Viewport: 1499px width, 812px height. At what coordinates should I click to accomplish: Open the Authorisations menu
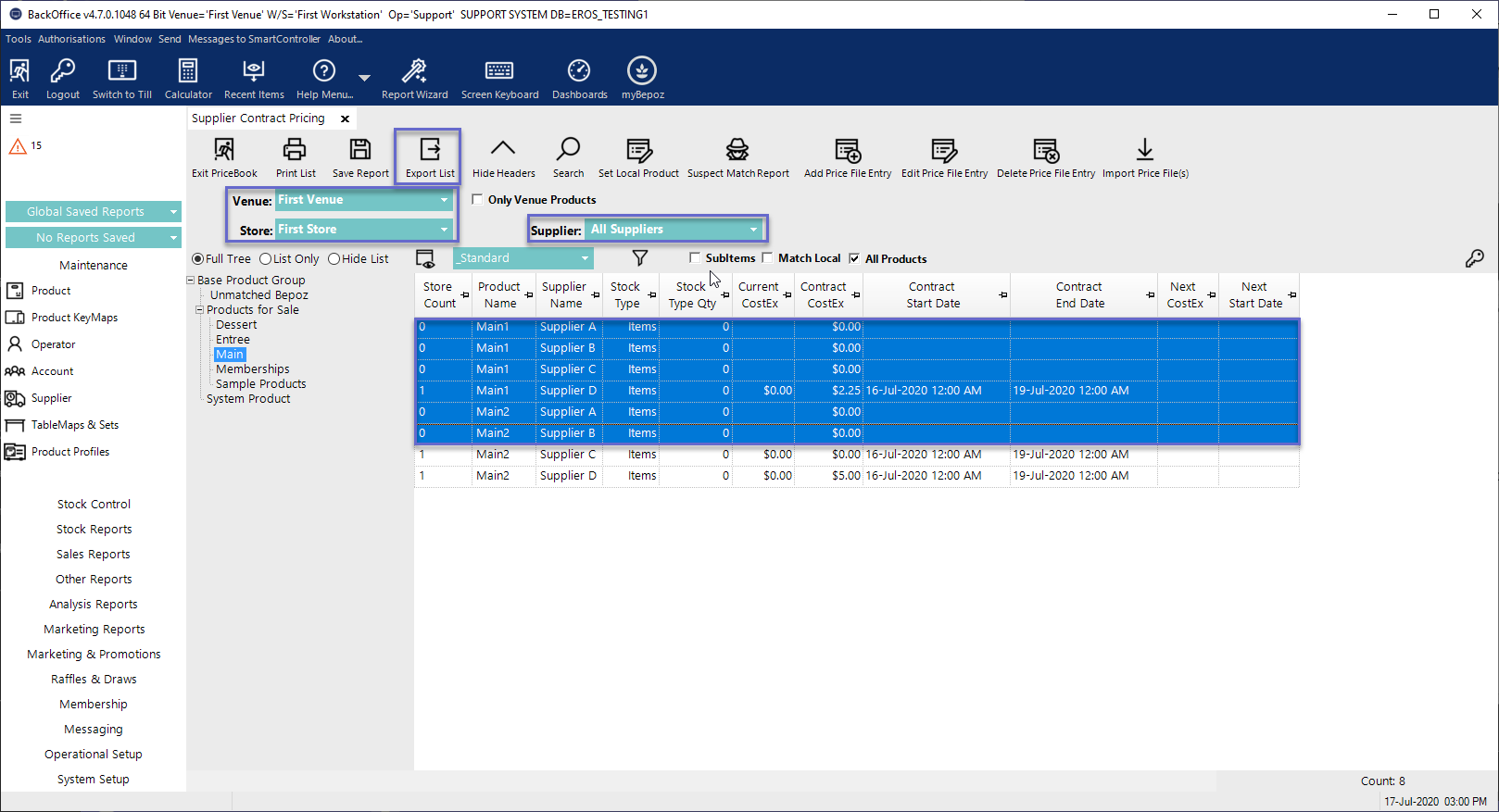(71, 39)
